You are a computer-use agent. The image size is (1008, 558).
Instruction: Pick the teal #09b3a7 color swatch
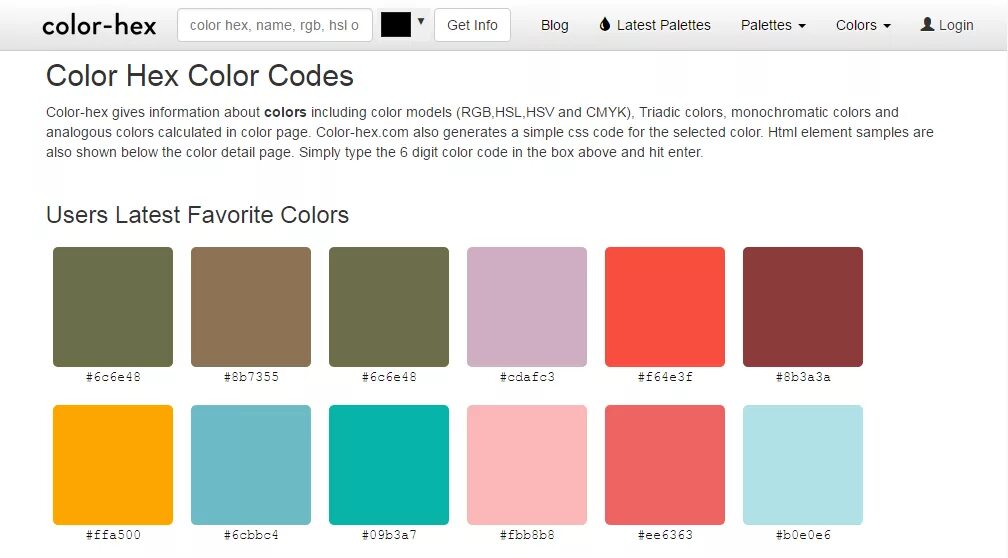click(x=389, y=465)
